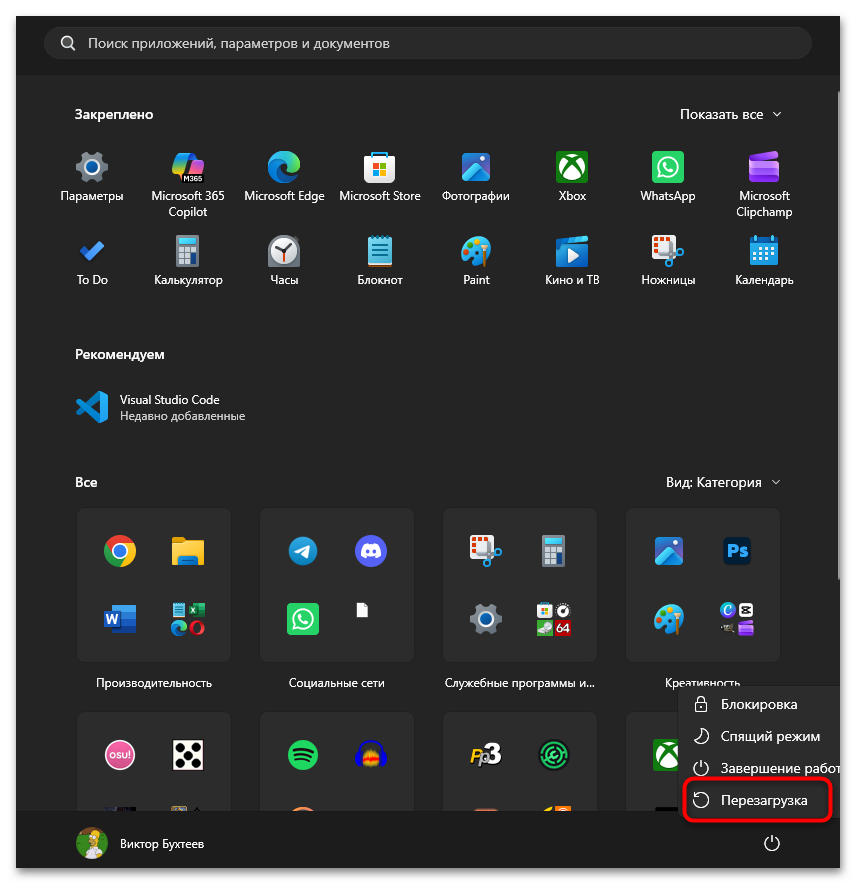This screenshot has height=884, width=856.
Task: Open Telegram in Социальные сети group
Action: coord(303,551)
